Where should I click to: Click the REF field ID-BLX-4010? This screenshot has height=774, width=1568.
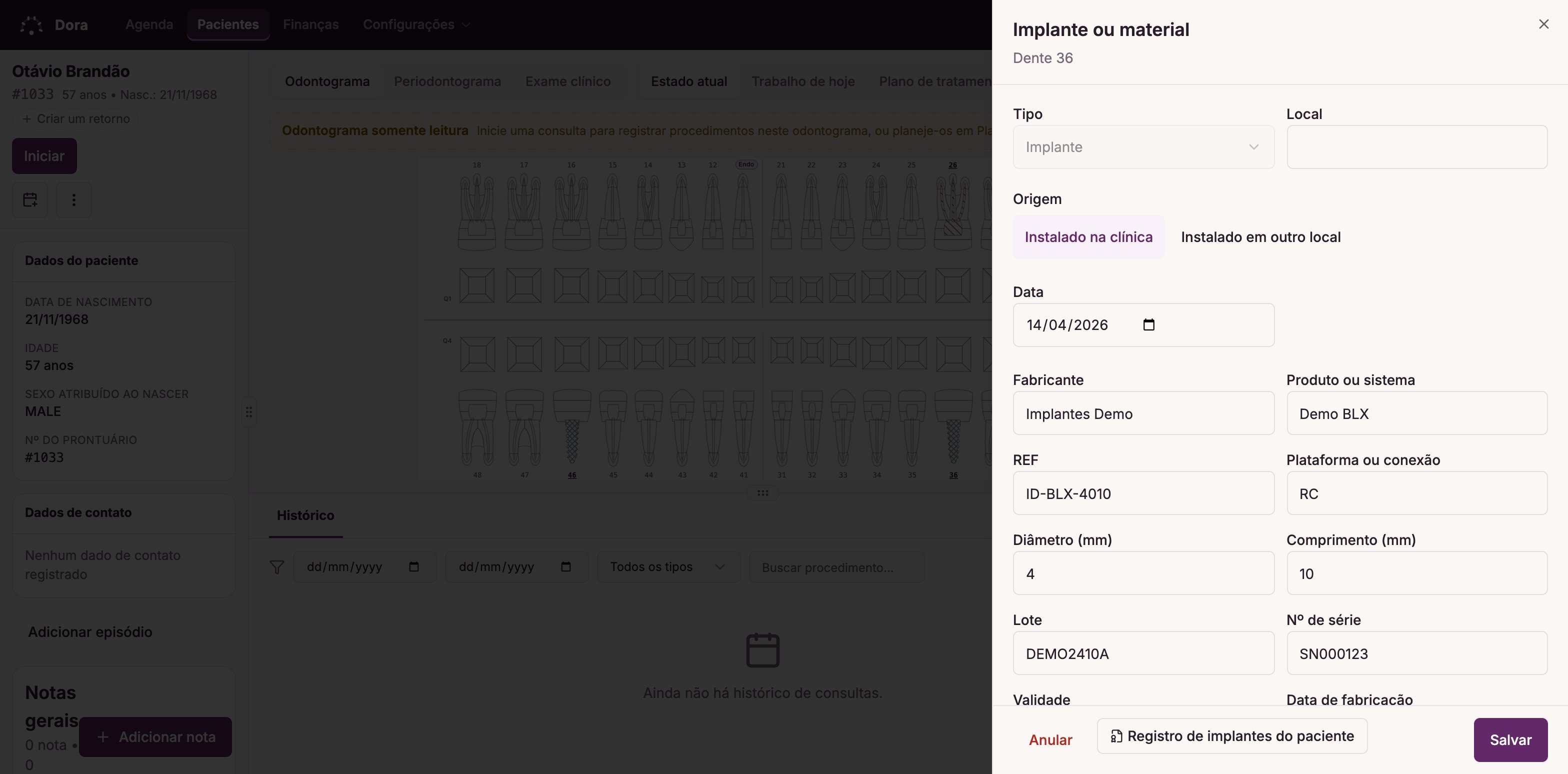(x=1143, y=493)
